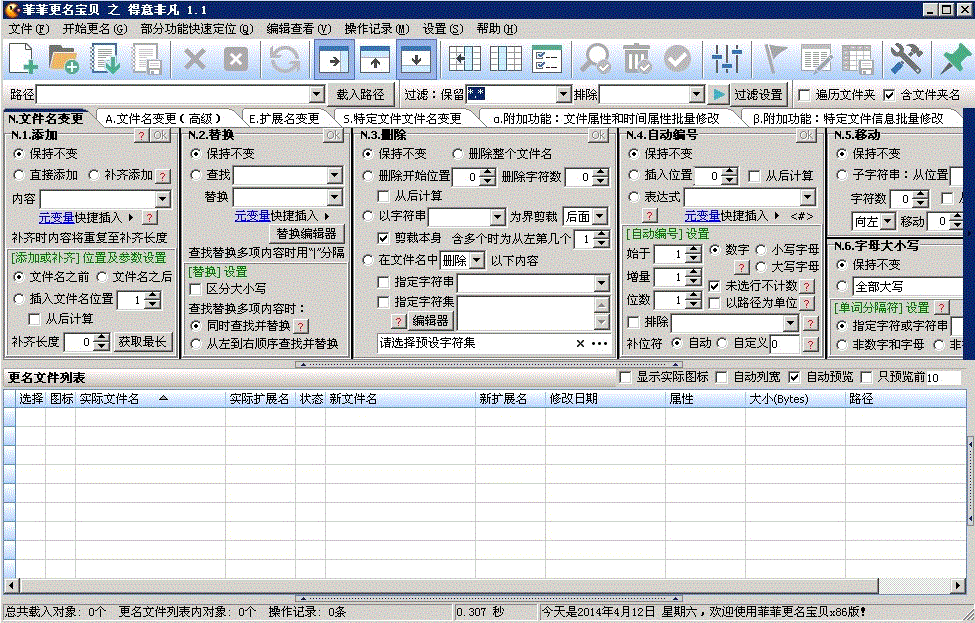Switch to the E.扩展名变更 tab
Screen dimensions: 975x623
(283, 118)
